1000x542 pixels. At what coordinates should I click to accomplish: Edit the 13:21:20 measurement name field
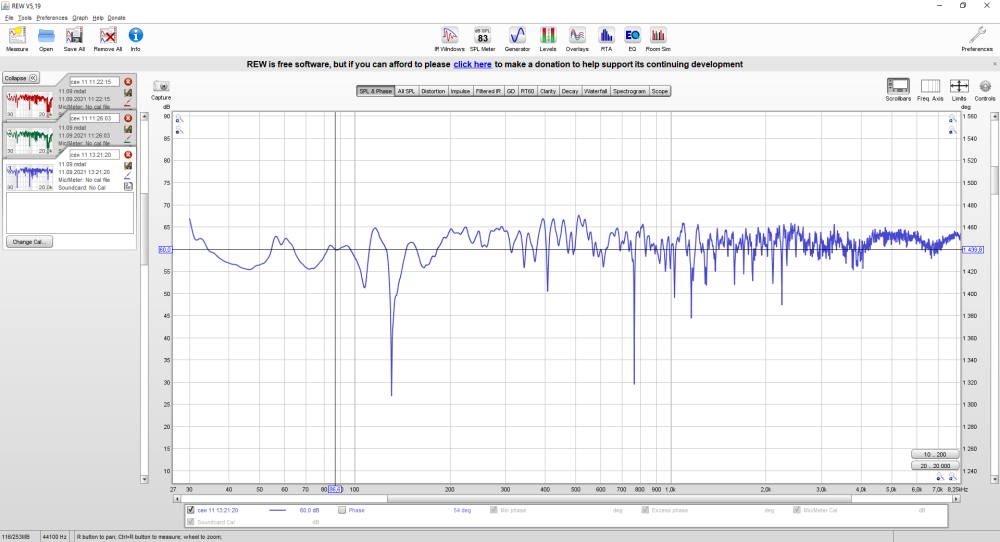click(94, 155)
